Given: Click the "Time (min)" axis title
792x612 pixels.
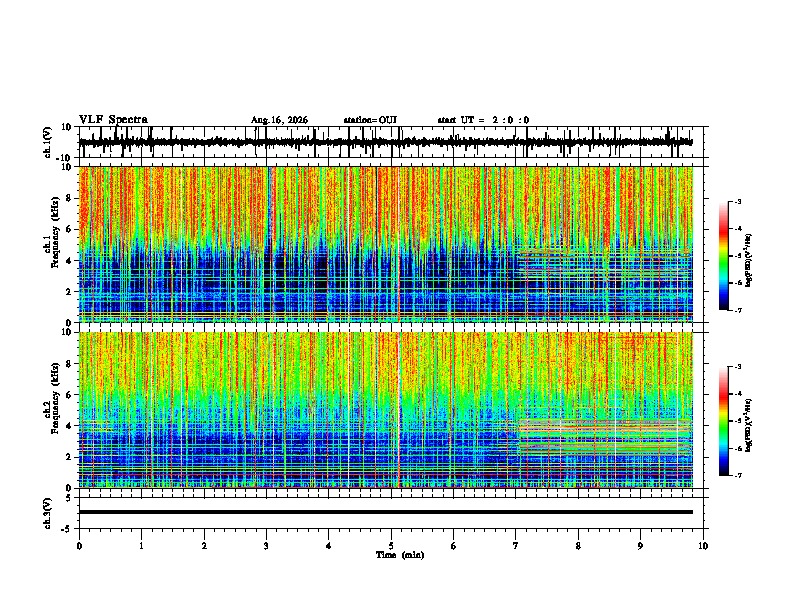Looking at the screenshot, I should (x=400, y=555).
